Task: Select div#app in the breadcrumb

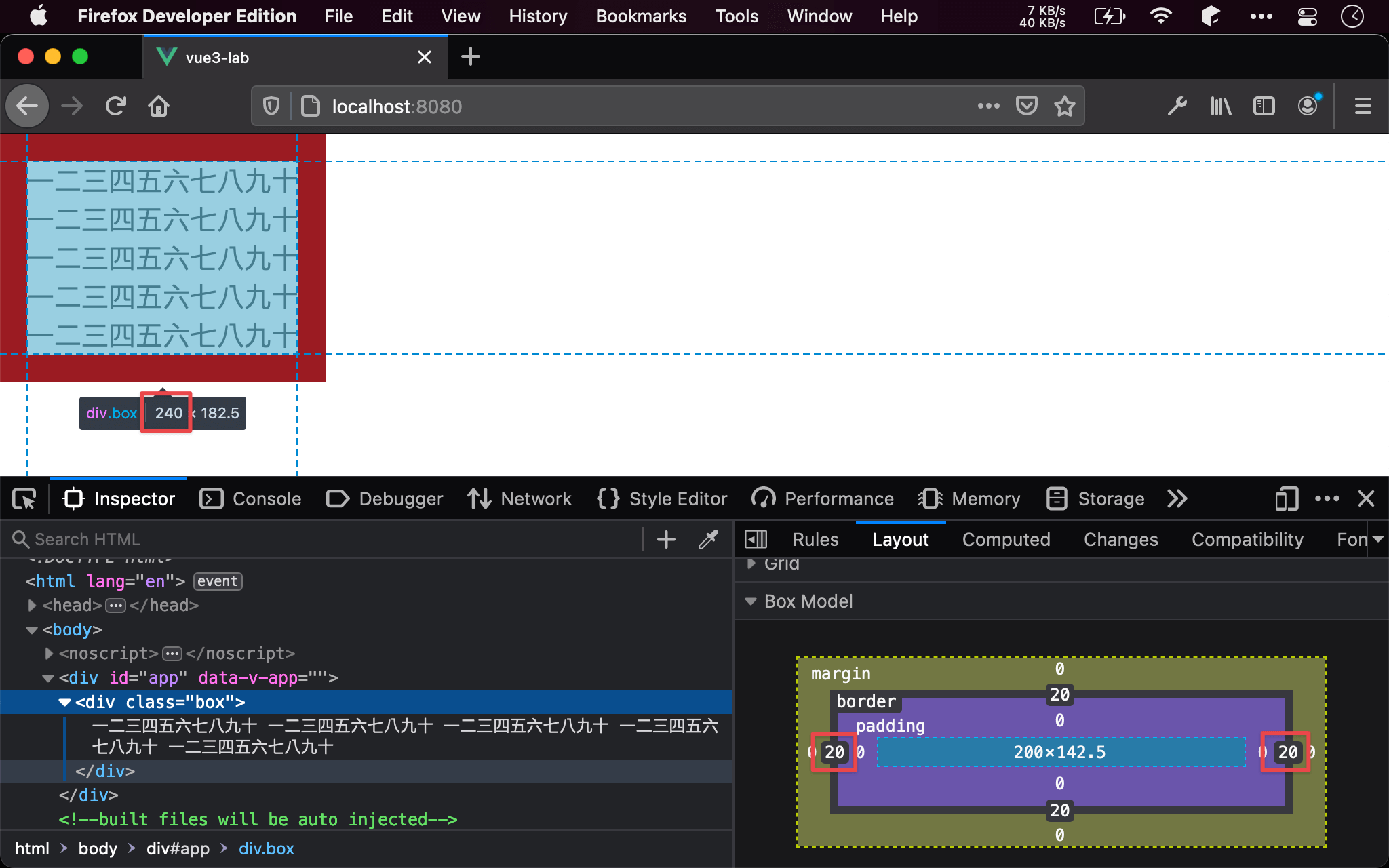Action: [178, 848]
